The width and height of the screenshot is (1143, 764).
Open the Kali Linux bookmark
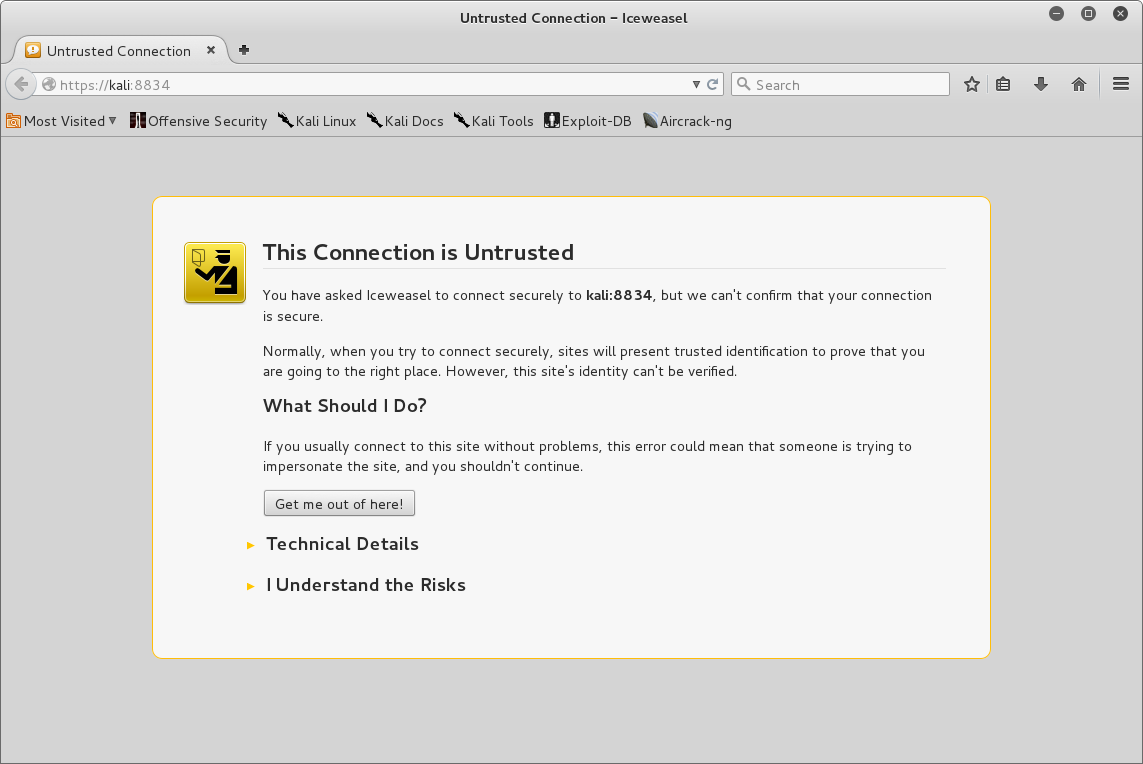pyautogui.click(x=317, y=121)
